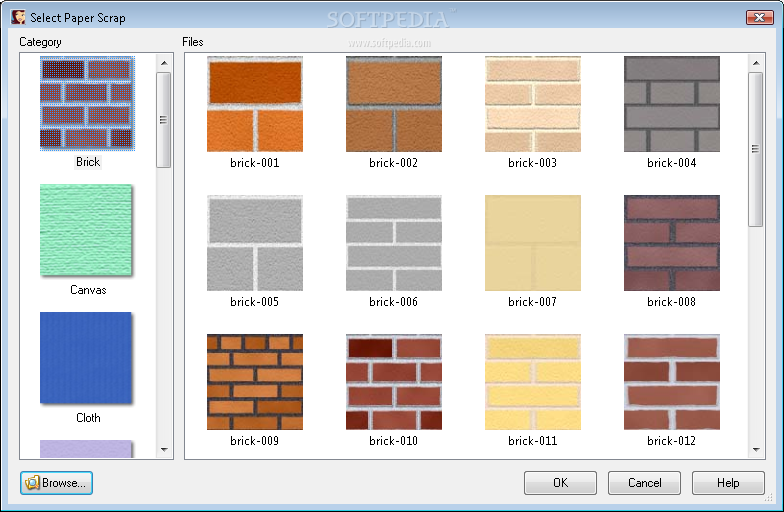Click the 'Brick' category label
This screenshot has height=512, width=784.
click(x=88, y=162)
